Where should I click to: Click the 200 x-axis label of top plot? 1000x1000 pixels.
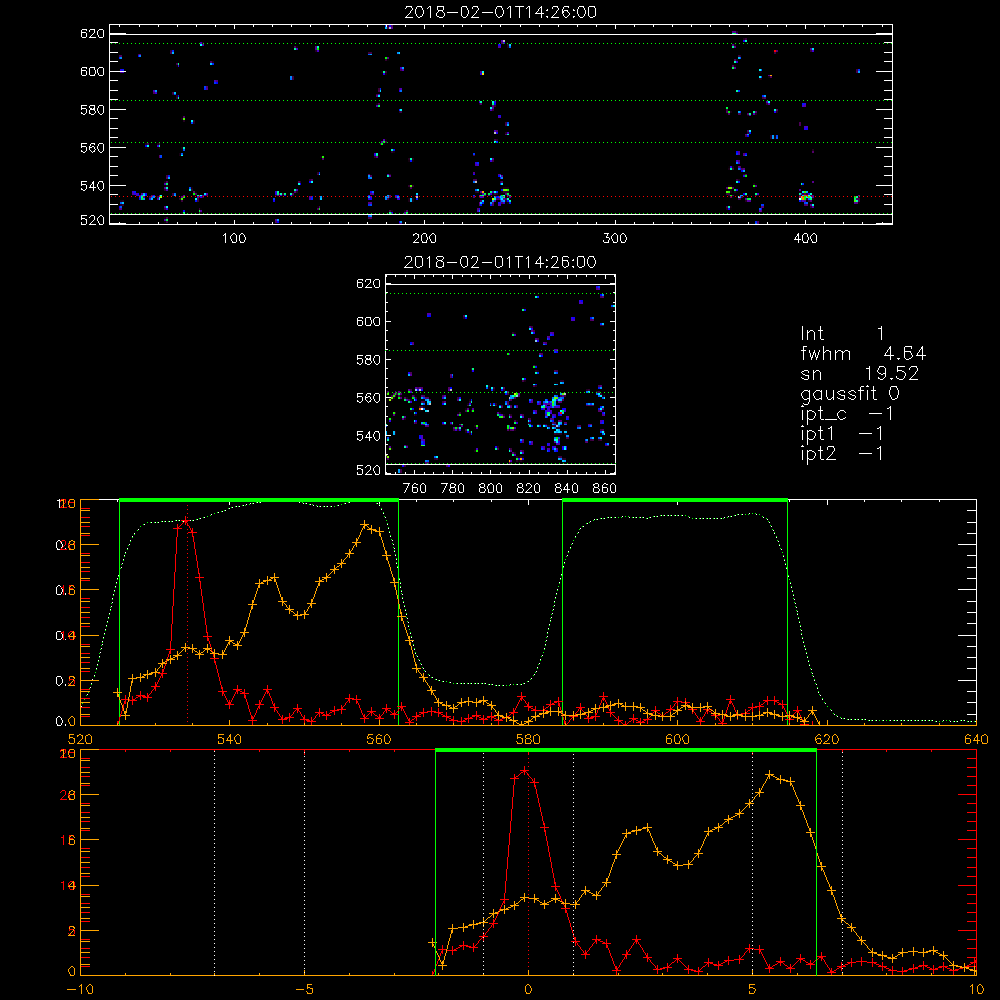click(x=424, y=239)
